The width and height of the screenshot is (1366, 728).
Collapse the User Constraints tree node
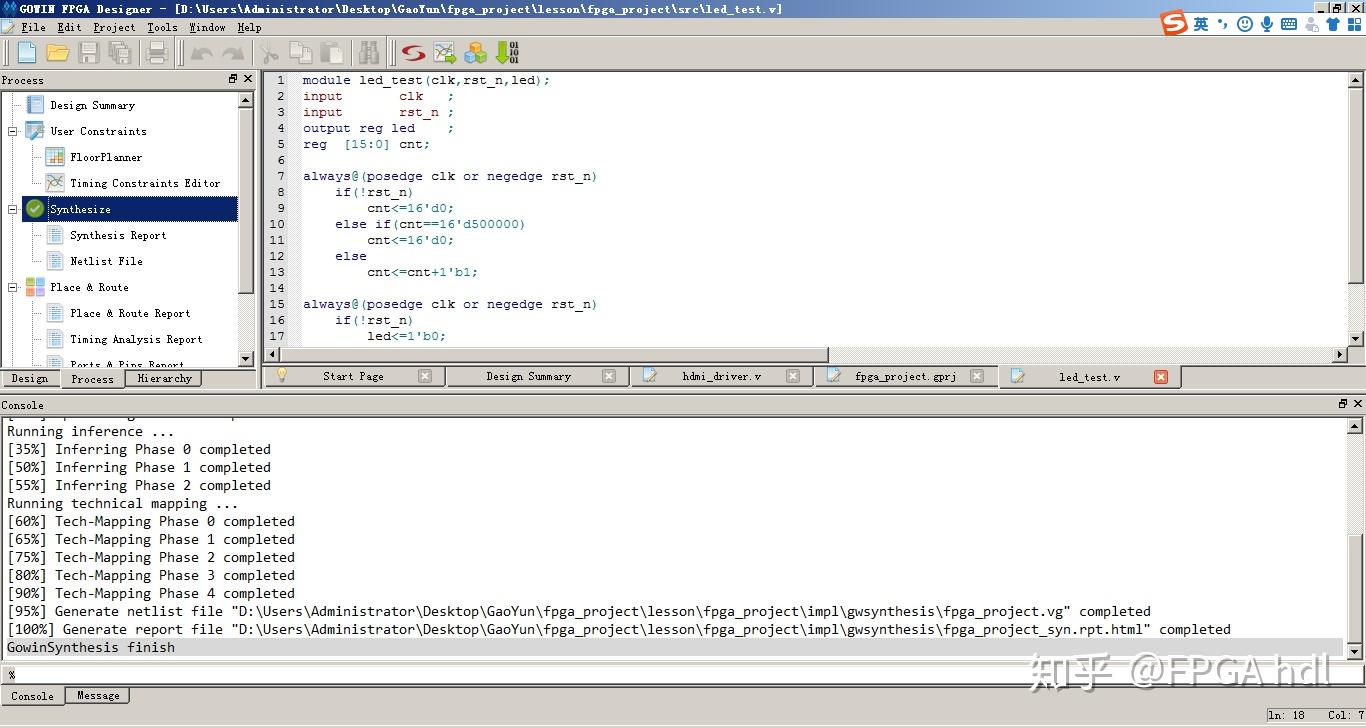click(x=14, y=131)
